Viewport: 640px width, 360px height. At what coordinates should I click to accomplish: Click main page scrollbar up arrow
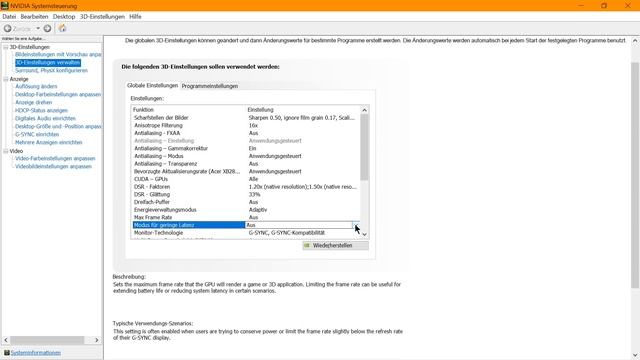pyautogui.click(x=635, y=41)
